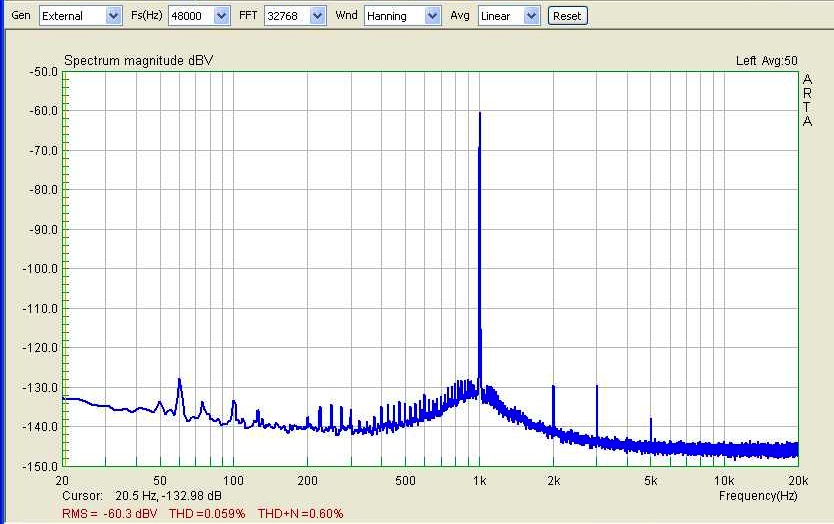This screenshot has height=524, width=834.
Task: Click the 'Spectrum magnitude dBV' title
Action: tap(138, 61)
